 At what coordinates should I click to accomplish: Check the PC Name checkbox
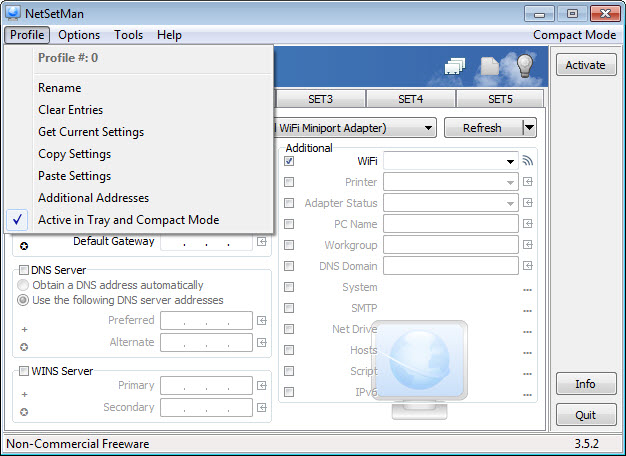pyautogui.click(x=289, y=224)
